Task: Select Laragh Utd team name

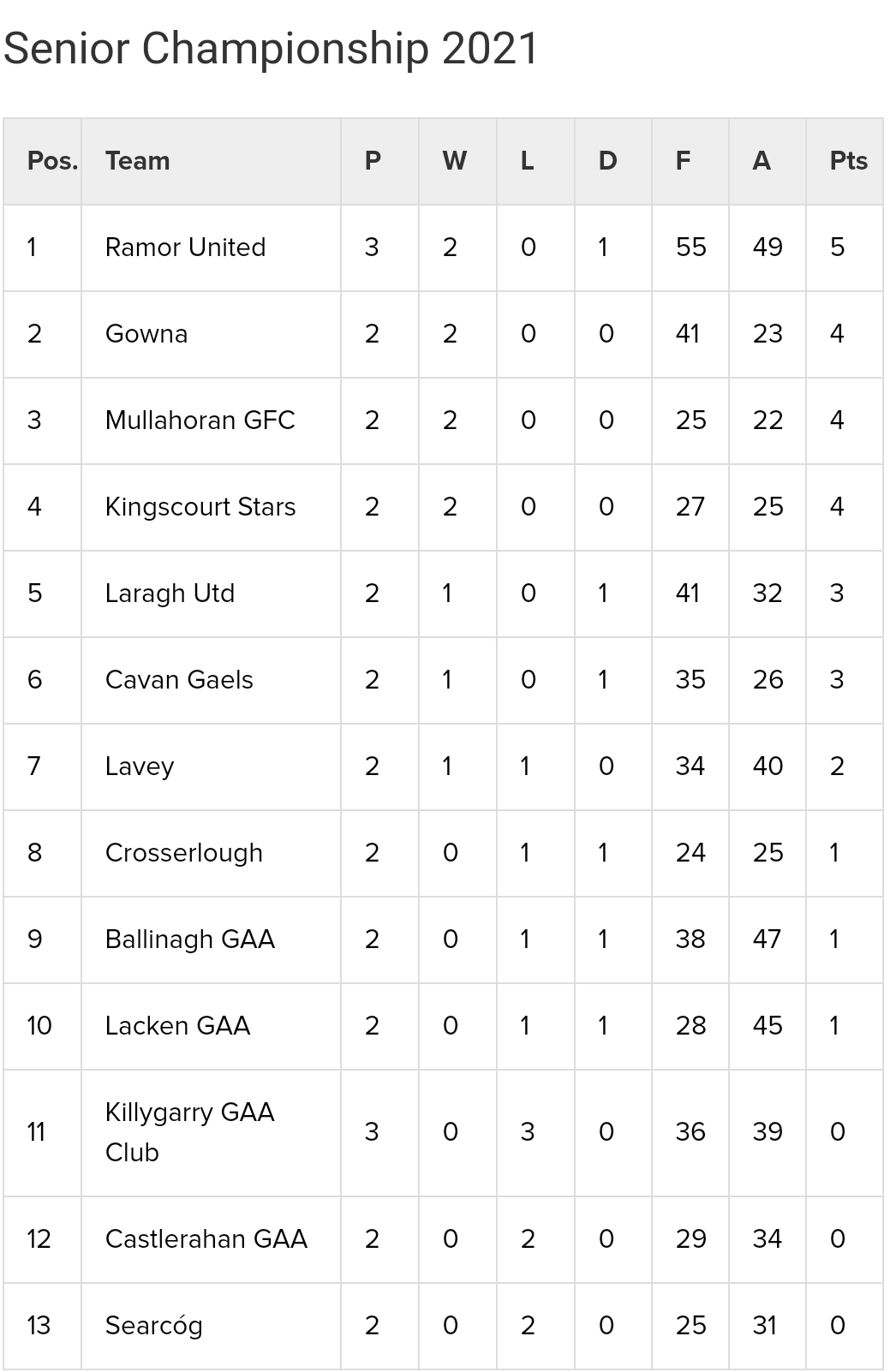Action: (x=170, y=594)
